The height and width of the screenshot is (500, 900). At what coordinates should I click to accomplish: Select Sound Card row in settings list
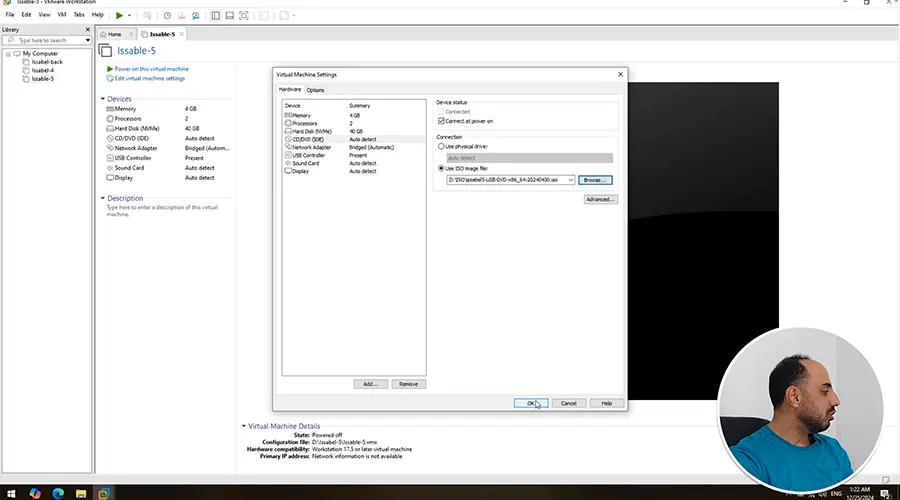pyautogui.click(x=354, y=164)
